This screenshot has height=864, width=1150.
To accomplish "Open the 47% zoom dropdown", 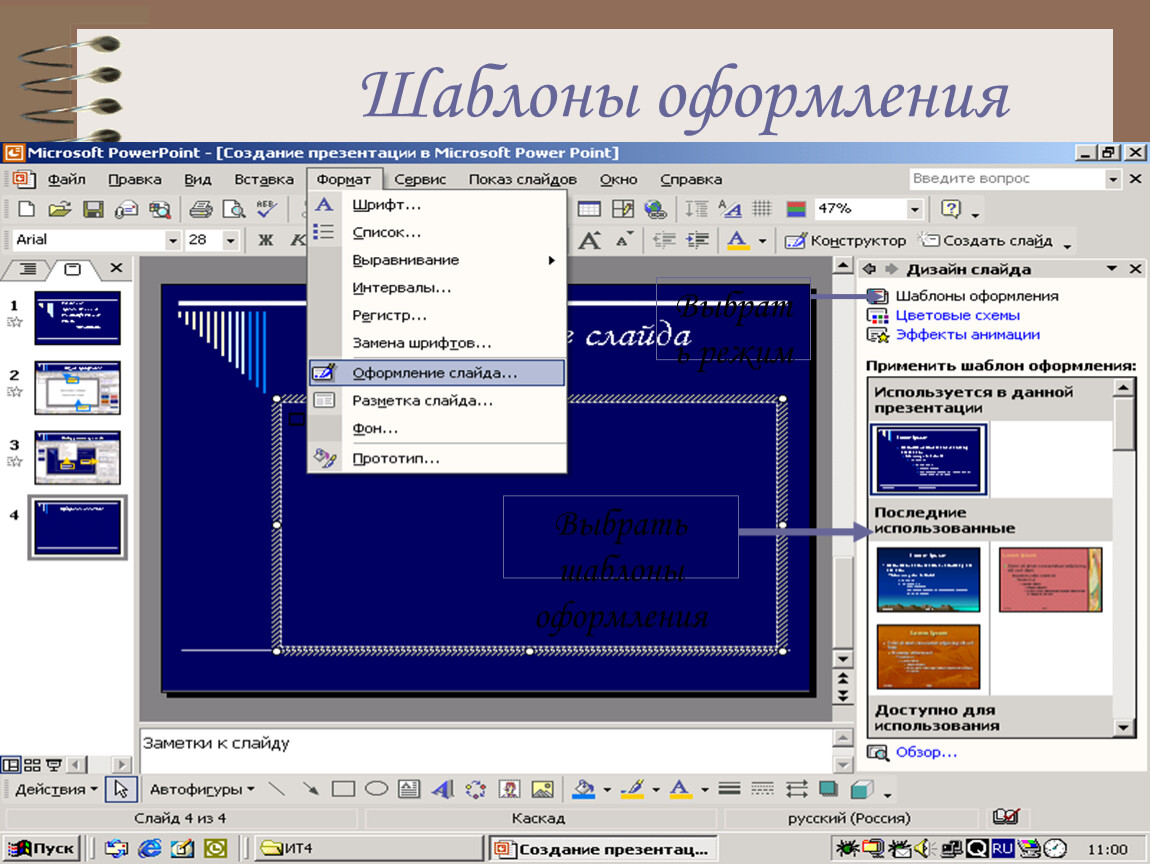I will click(915, 209).
